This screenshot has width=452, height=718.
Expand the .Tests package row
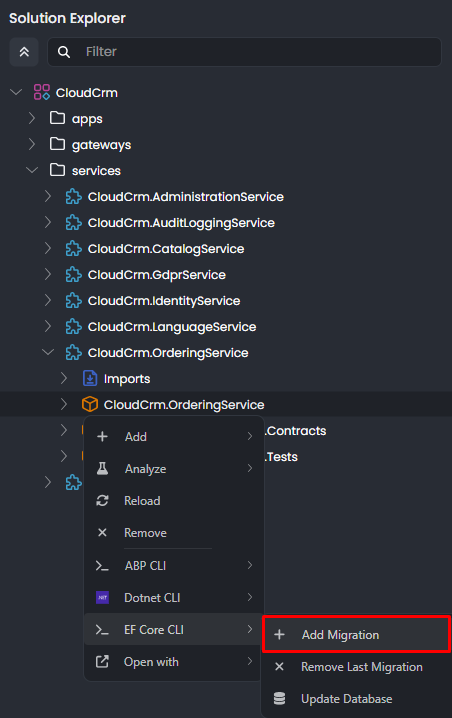coord(64,457)
